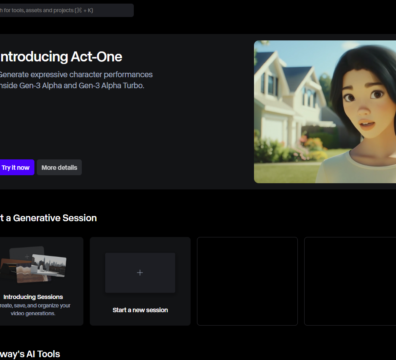Select the first empty placeholder session card
The image size is (396, 360).
click(x=247, y=281)
